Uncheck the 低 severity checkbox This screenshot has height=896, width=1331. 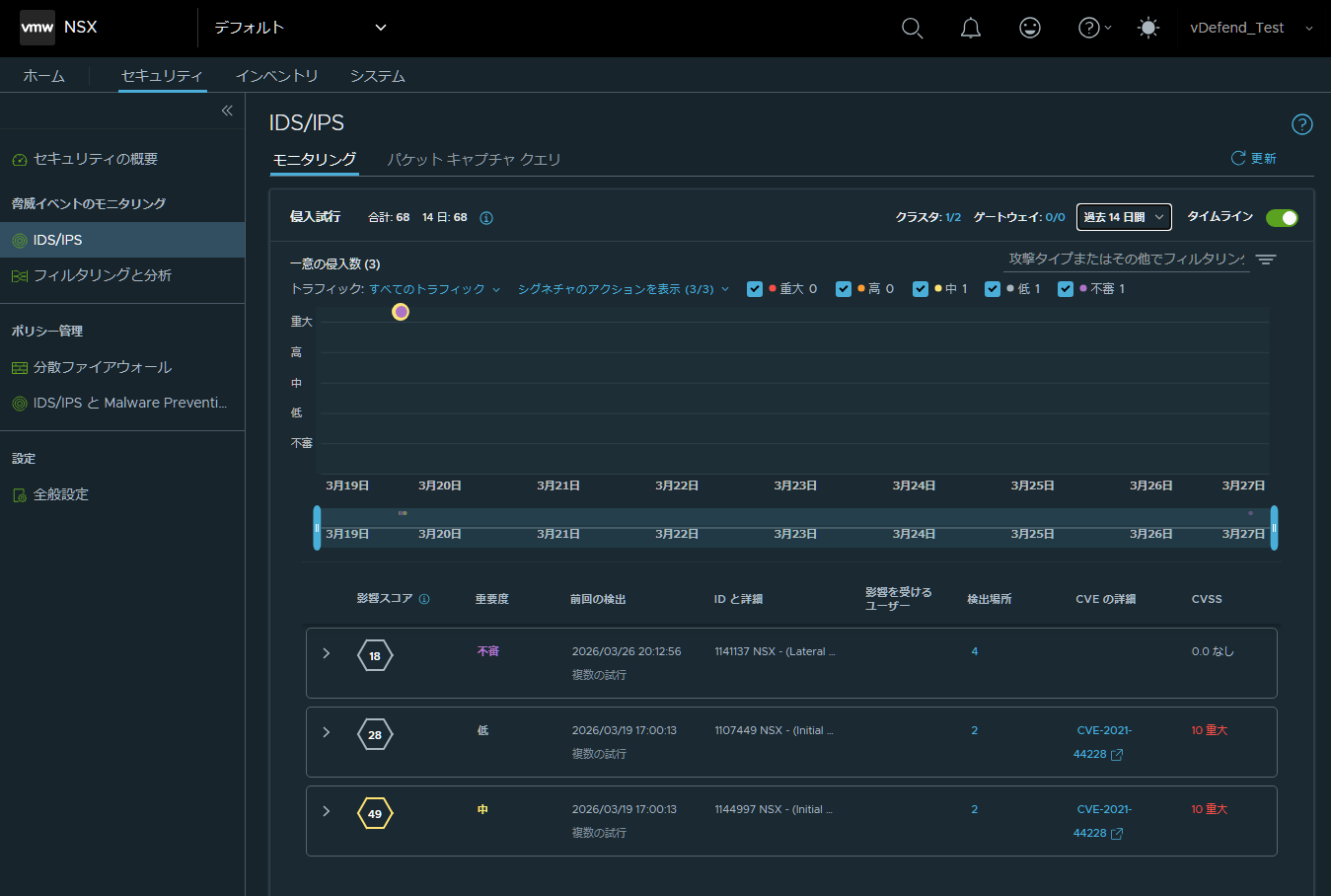[x=993, y=289]
